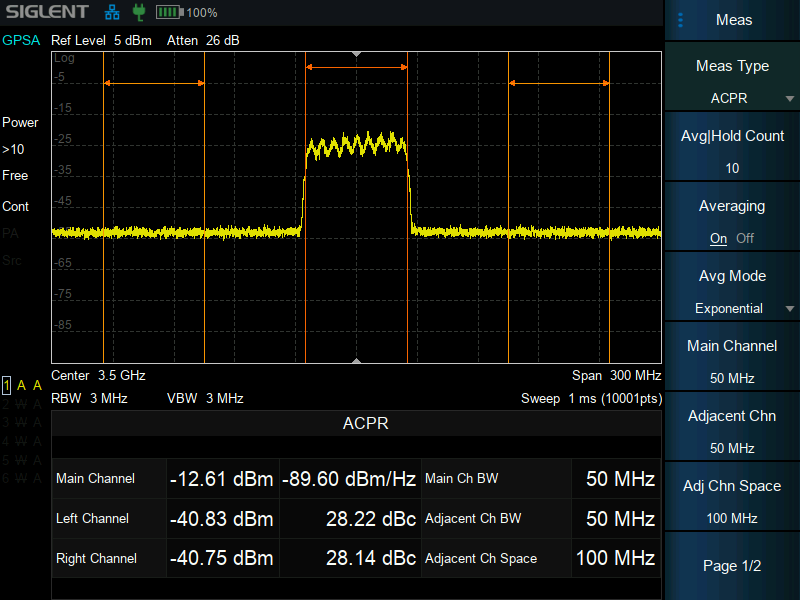
Task: Click Span 300 MHz readout
Action: [616, 376]
